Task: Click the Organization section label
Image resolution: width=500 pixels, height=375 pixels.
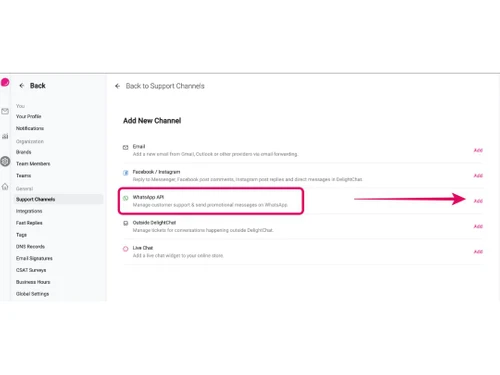Action: [x=30, y=141]
